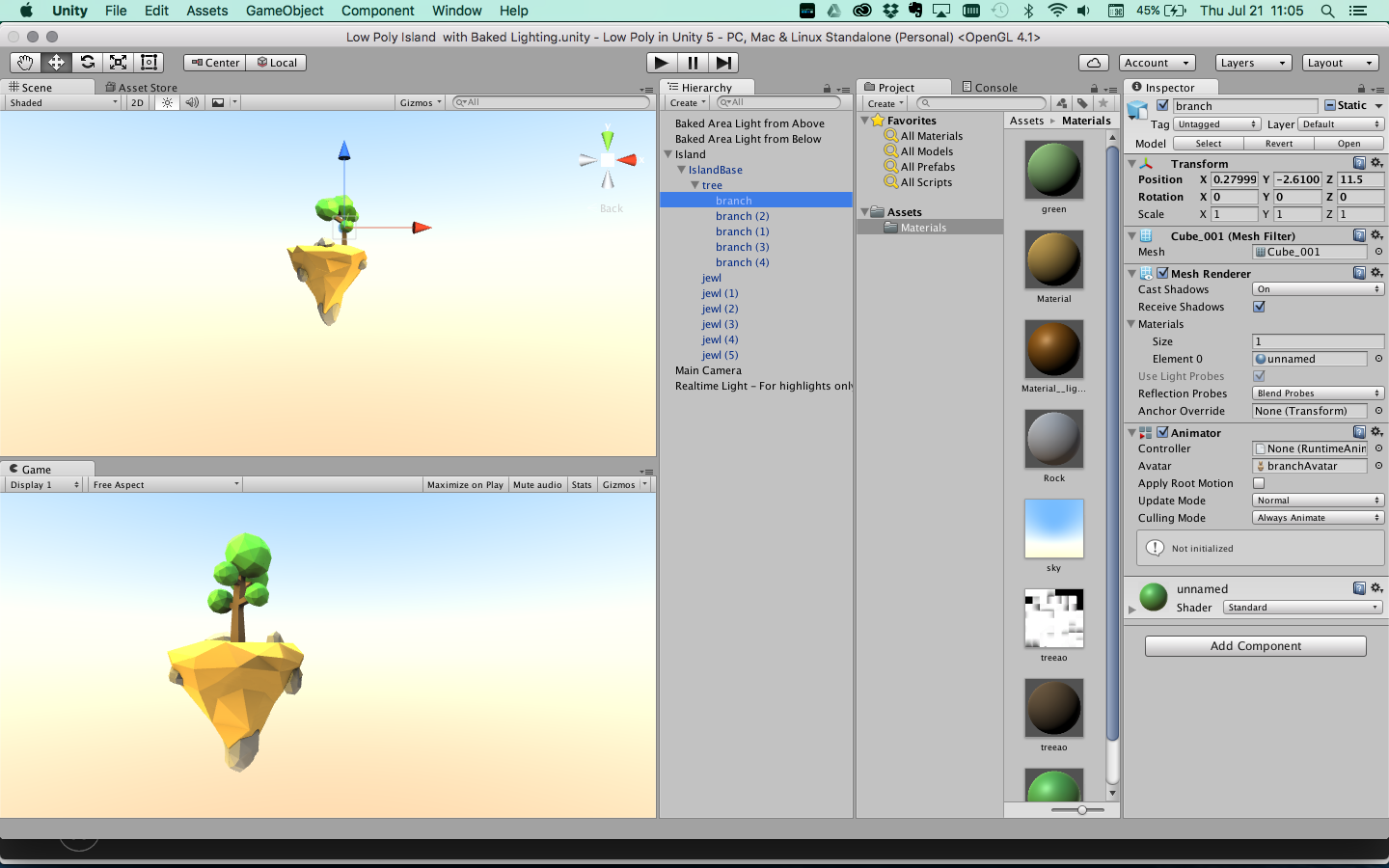Viewport: 1389px width, 868px height.
Task: Toggle Center pivot mode button
Action: (214, 63)
